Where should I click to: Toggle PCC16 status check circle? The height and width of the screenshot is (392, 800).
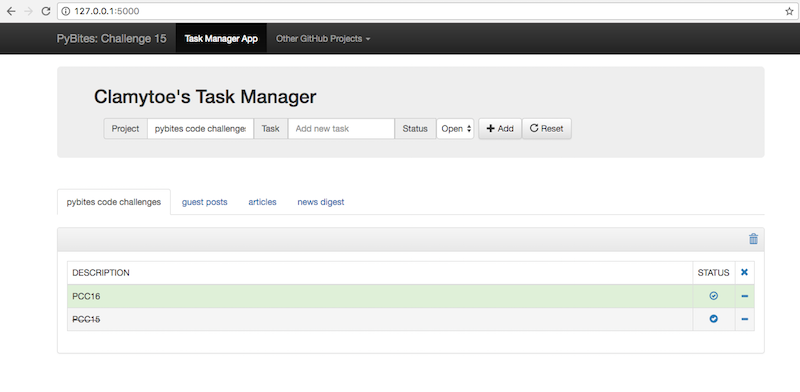pyautogui.click(x=714, y=296)
